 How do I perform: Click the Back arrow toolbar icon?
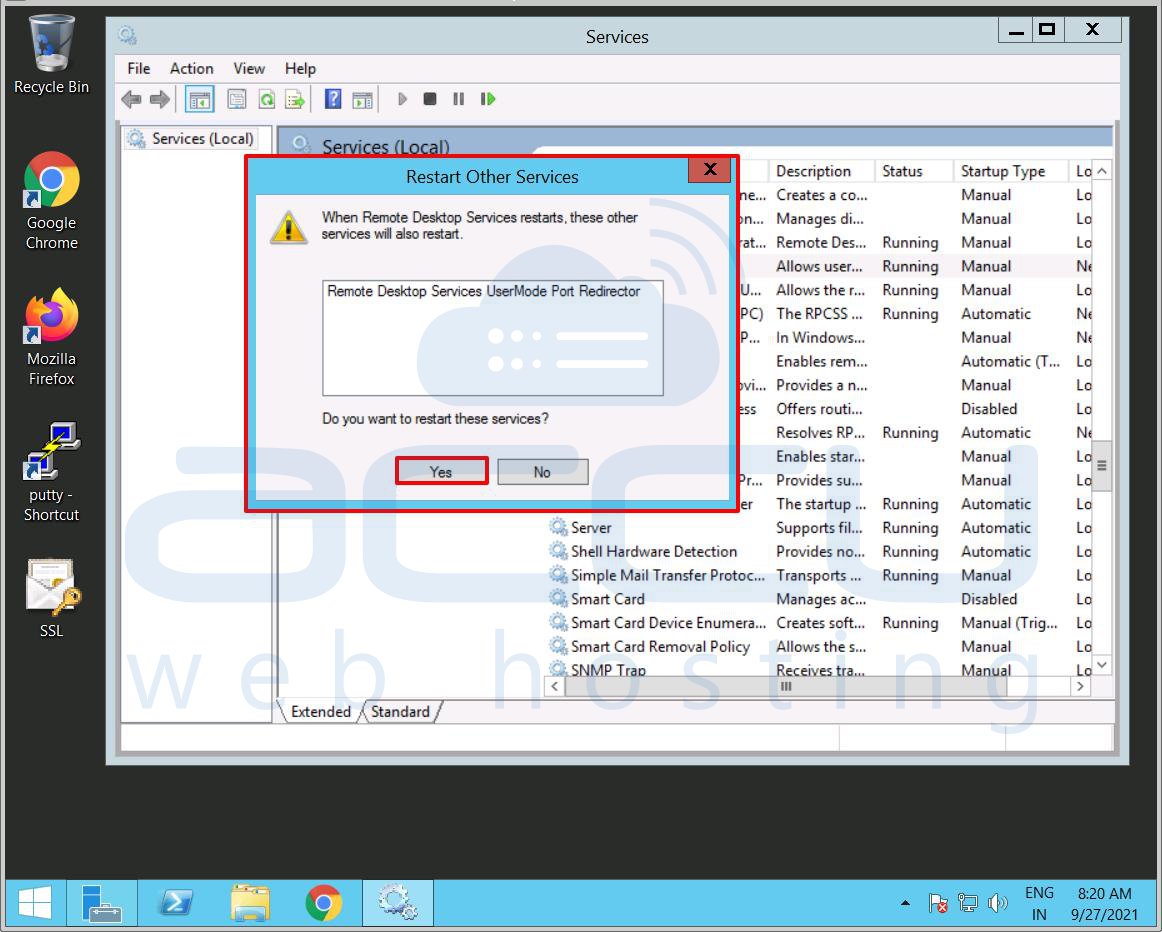coord(132,99)
